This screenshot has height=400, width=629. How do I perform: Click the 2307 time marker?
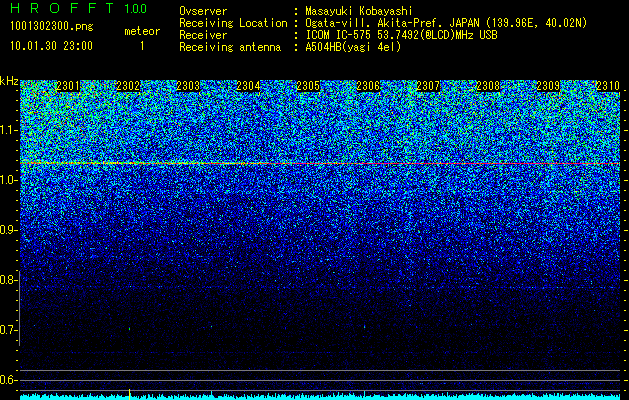(x=428, y=86)
